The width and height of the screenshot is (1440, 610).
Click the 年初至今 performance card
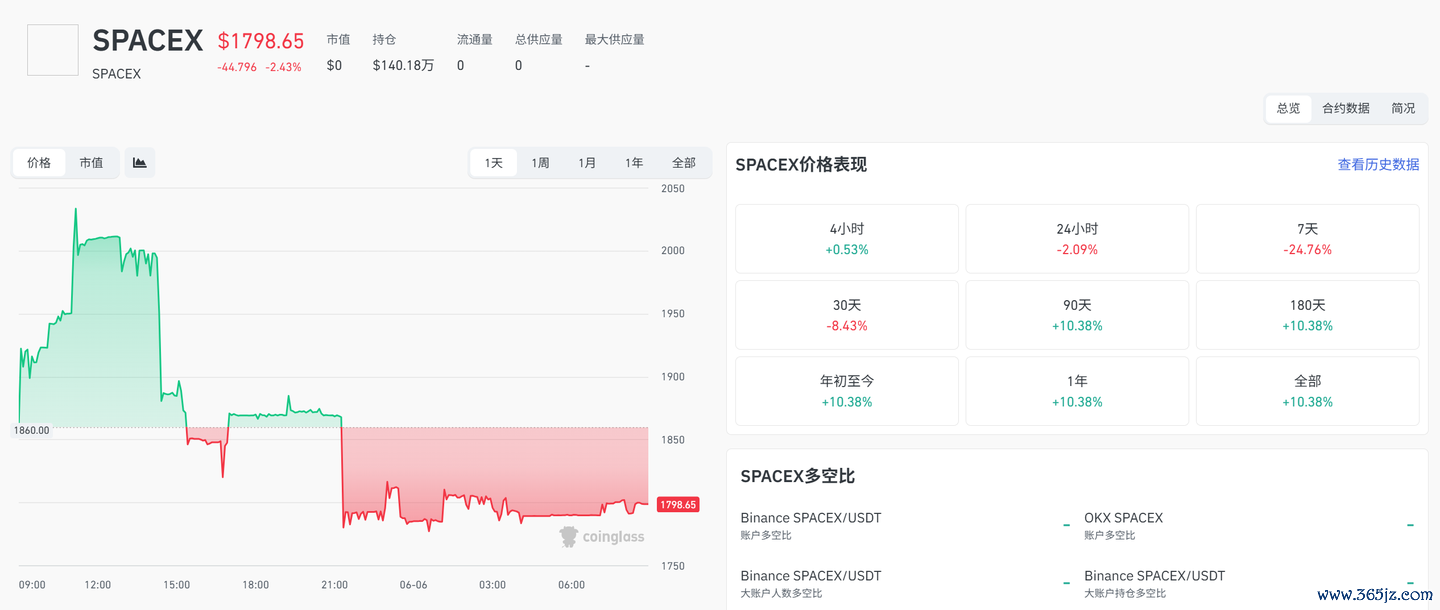pos(847,391)
